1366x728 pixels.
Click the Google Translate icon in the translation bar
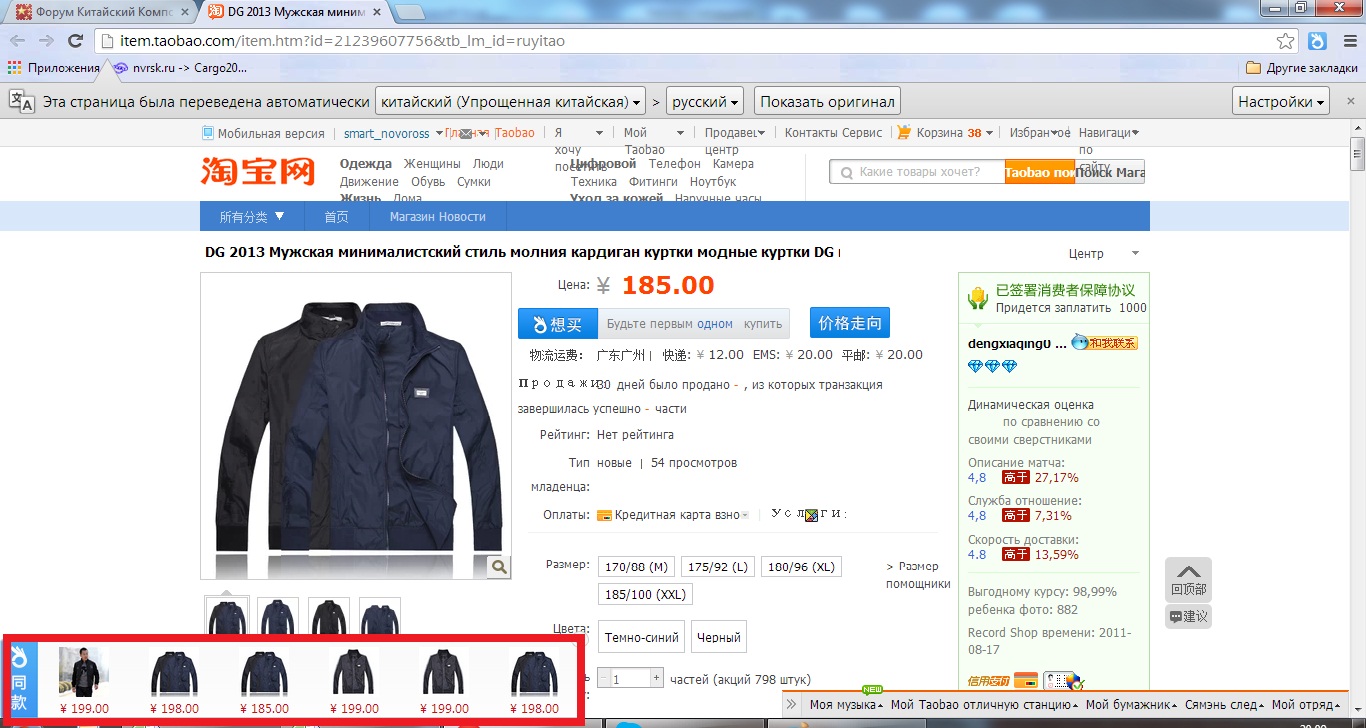(22, 101)
